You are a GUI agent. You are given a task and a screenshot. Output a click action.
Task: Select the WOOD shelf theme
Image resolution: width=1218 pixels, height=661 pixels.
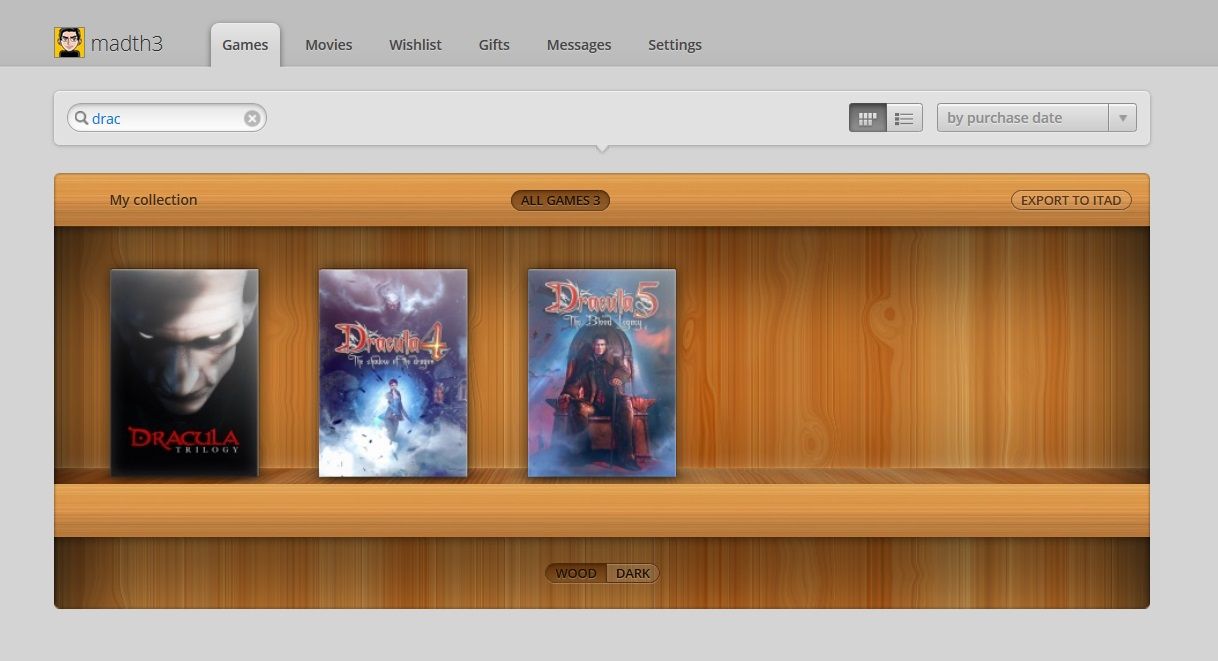pyautogui.click(x=576, y=573)
